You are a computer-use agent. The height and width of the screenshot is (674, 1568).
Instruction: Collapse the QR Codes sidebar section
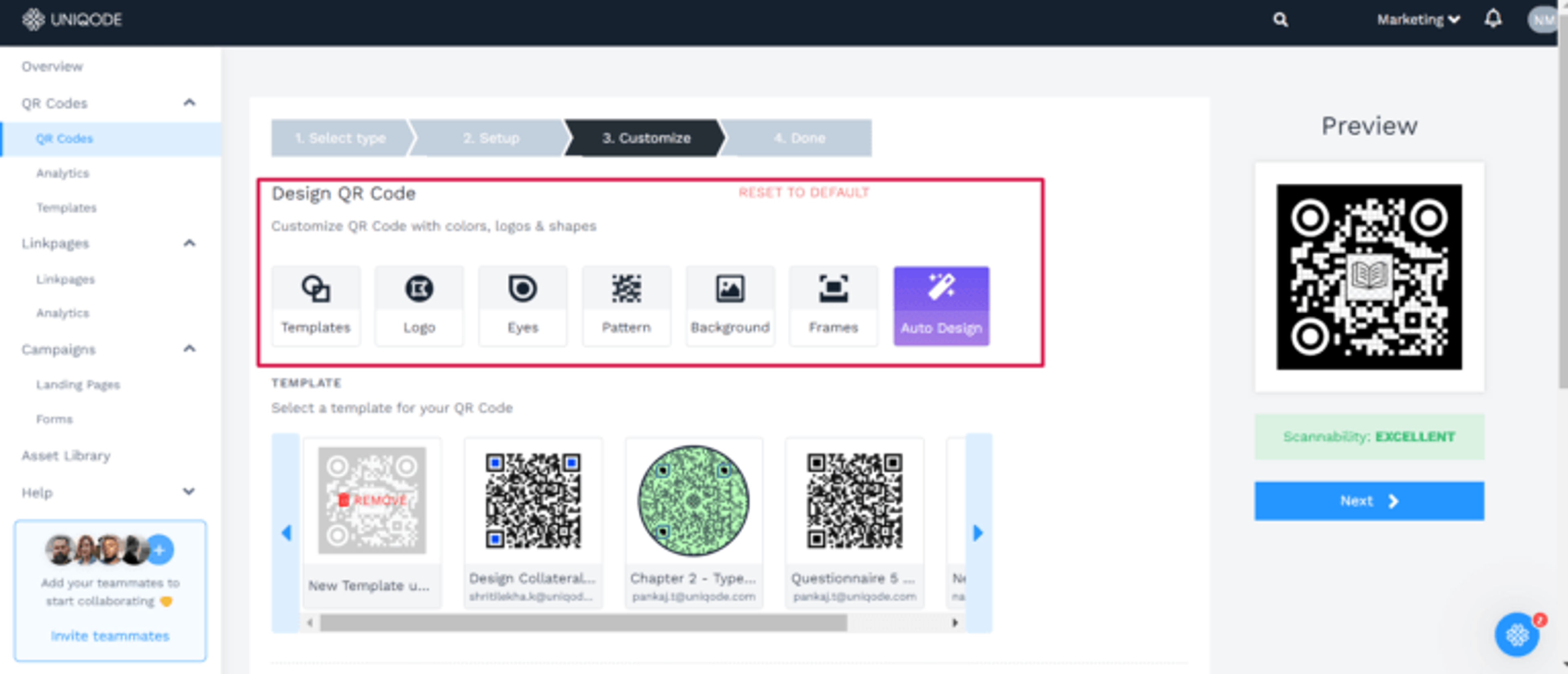(189, 103)
